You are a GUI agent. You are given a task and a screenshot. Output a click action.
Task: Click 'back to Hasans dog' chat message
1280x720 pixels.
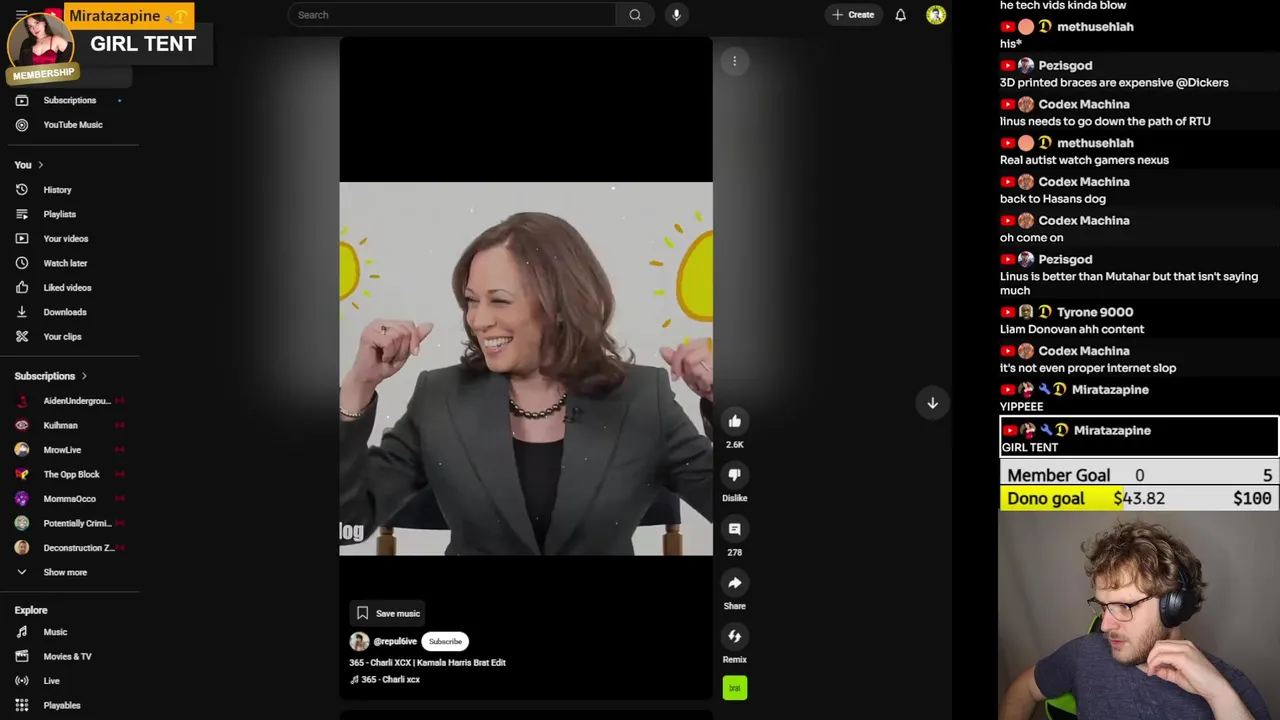coord(1053,199)
